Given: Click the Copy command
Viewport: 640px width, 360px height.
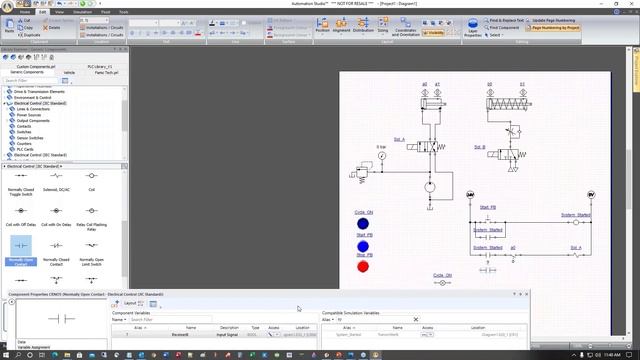Looking at the screenshot, I should pyautogui.click(x=25, y=27).
